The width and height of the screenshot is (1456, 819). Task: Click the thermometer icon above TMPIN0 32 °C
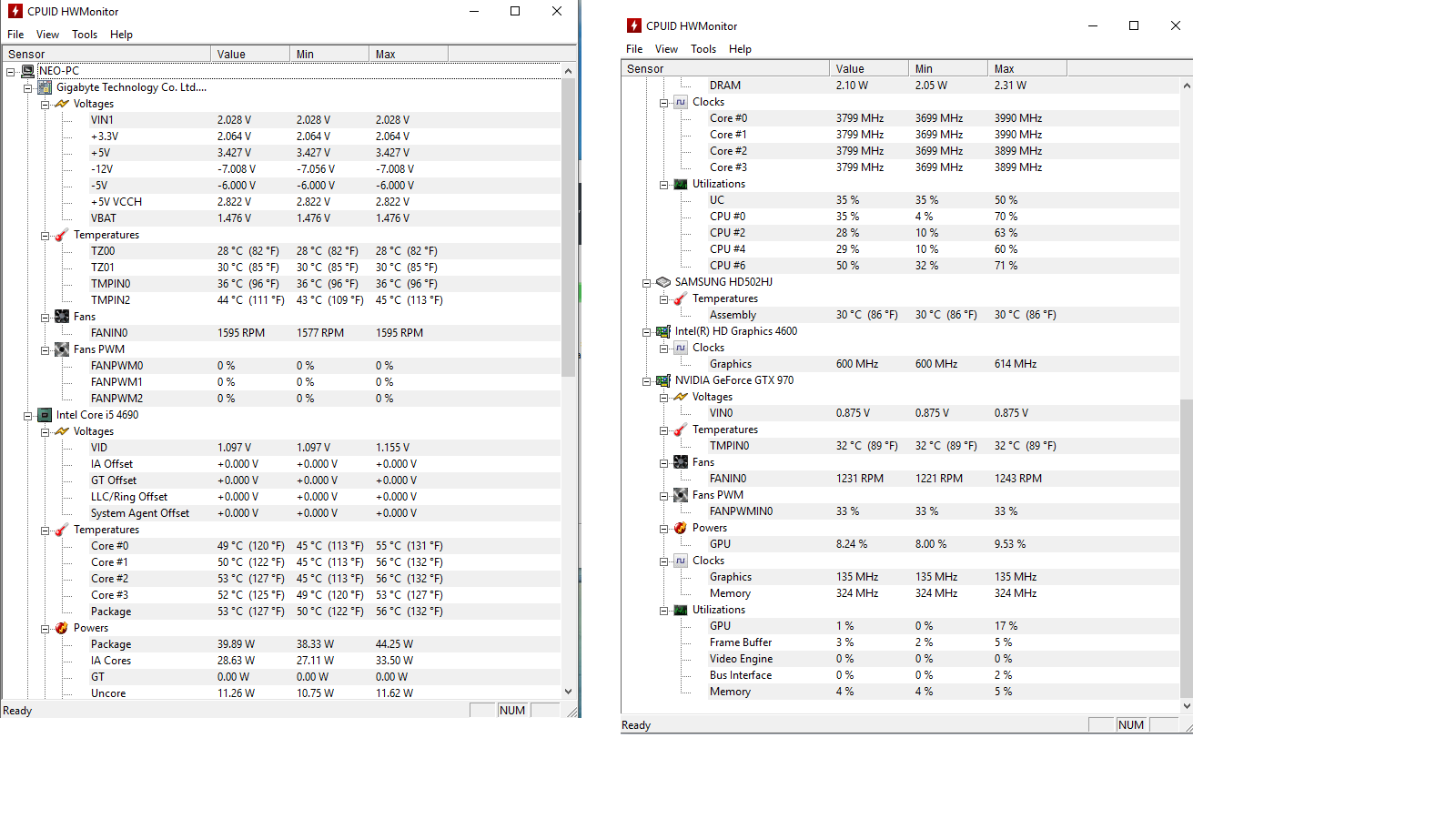(x=681, y=430)
